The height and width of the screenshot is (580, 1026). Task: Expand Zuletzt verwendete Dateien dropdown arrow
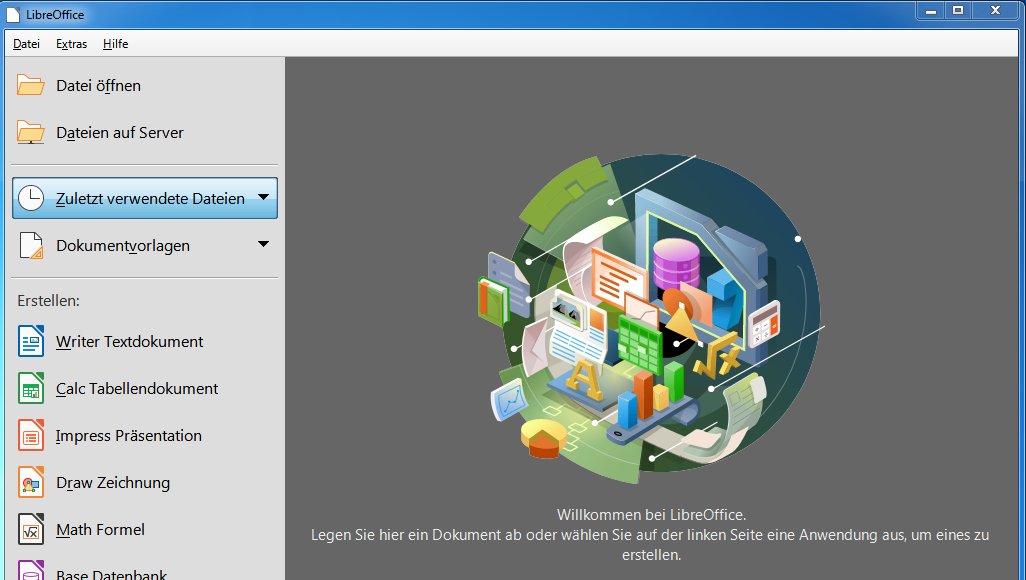click(263, 197)
